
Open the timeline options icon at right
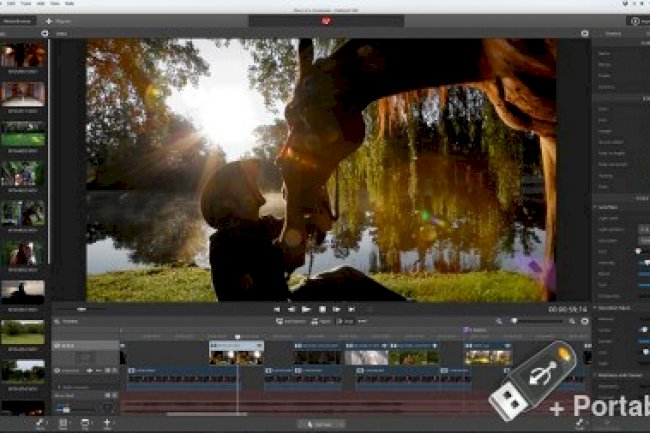(585, 321)
